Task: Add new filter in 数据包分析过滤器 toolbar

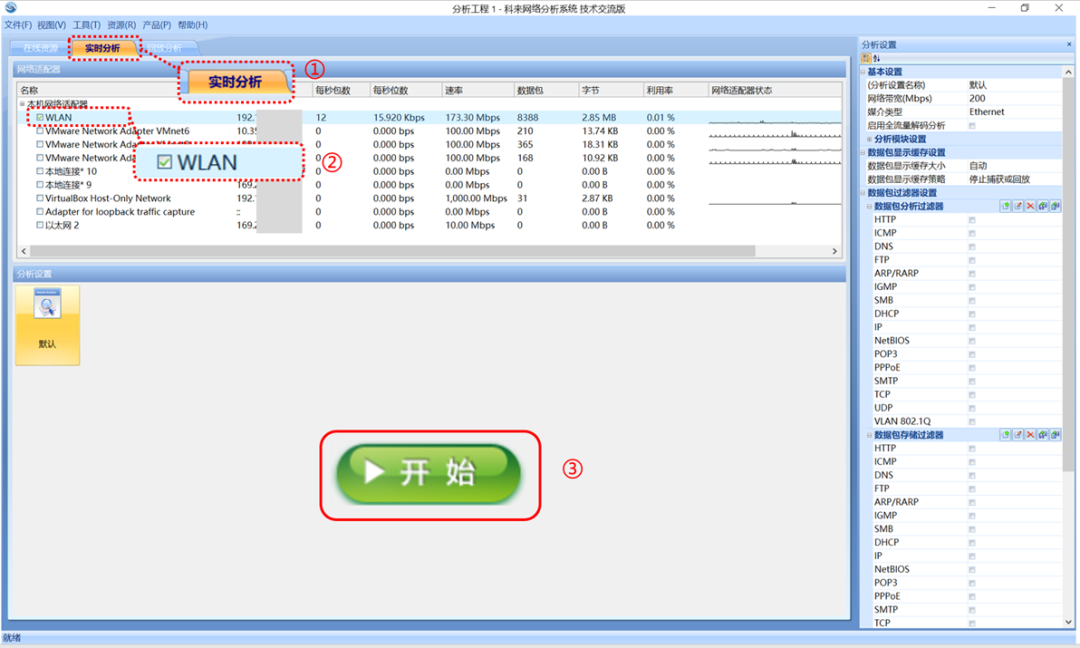Action: tap(1006, 206)
